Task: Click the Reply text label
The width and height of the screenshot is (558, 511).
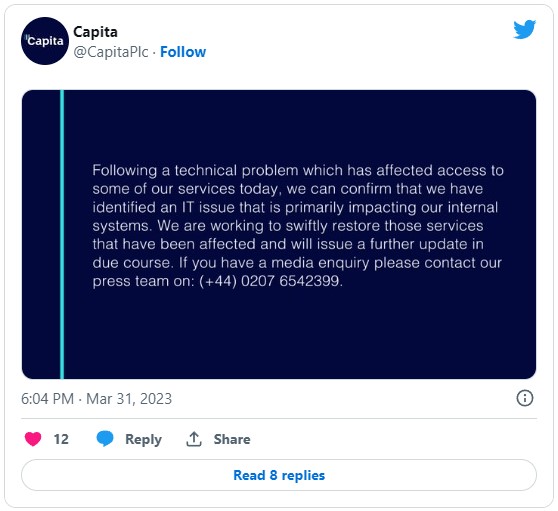Action: coord(143,439)
